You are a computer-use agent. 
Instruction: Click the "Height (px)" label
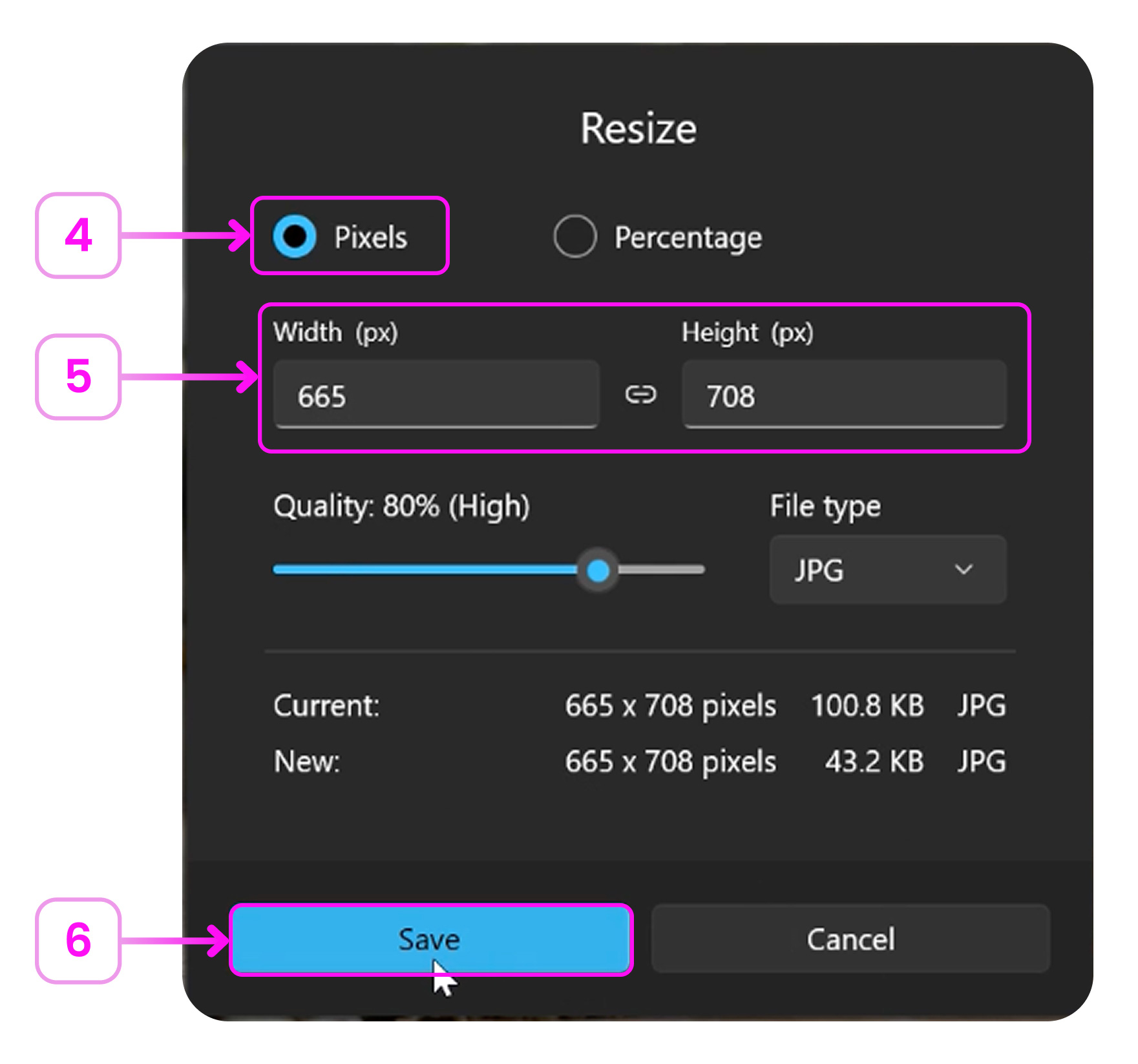(747, 333)
